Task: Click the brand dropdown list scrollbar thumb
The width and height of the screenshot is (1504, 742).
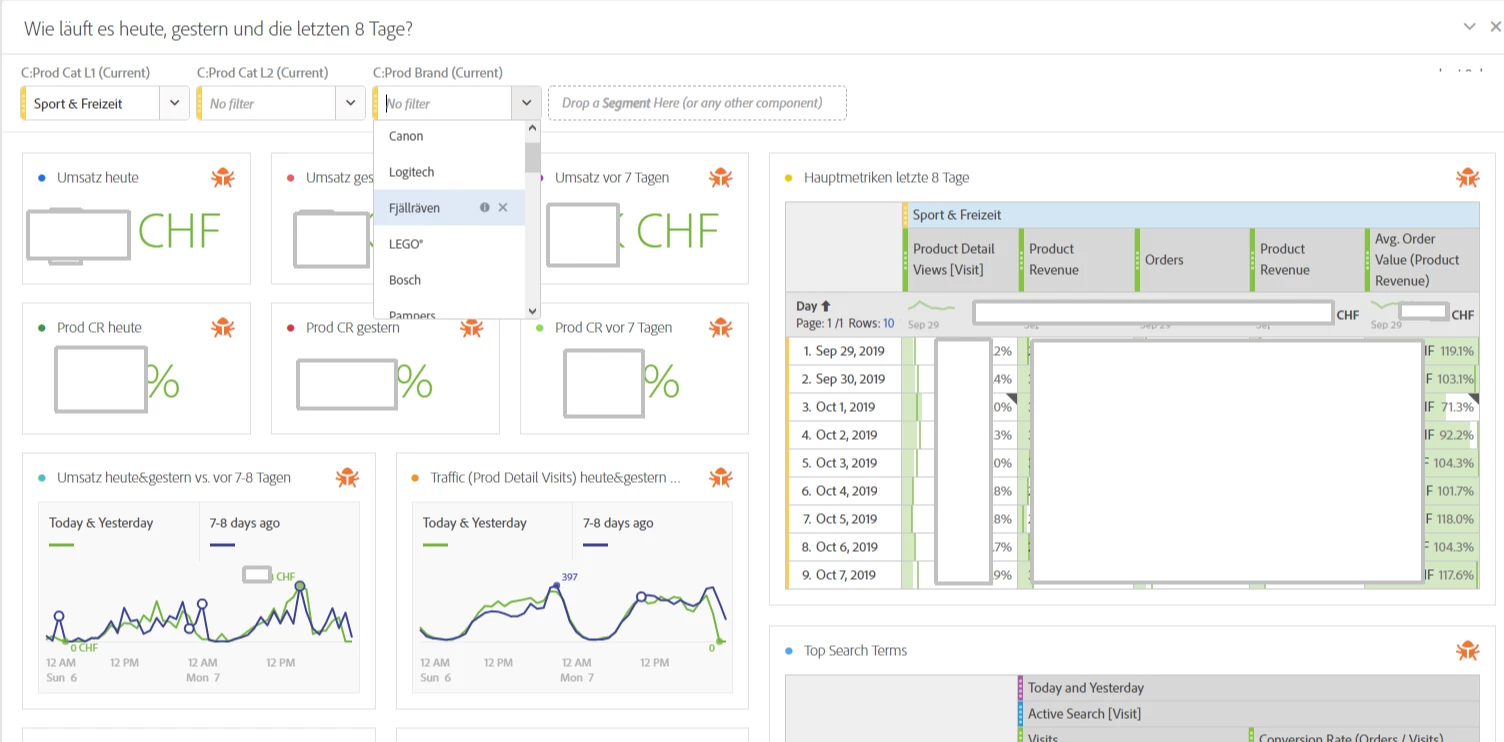Action: (x=532, y=158)
